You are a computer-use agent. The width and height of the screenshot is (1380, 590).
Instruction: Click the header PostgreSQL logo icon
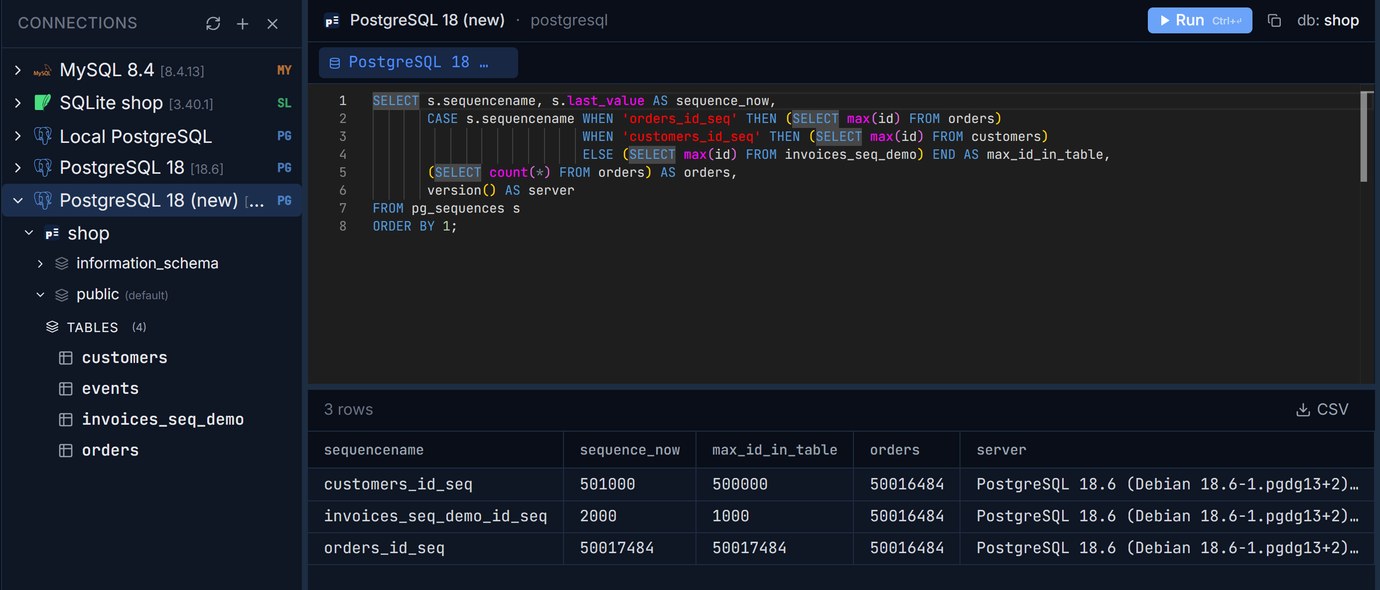(332, 20)
